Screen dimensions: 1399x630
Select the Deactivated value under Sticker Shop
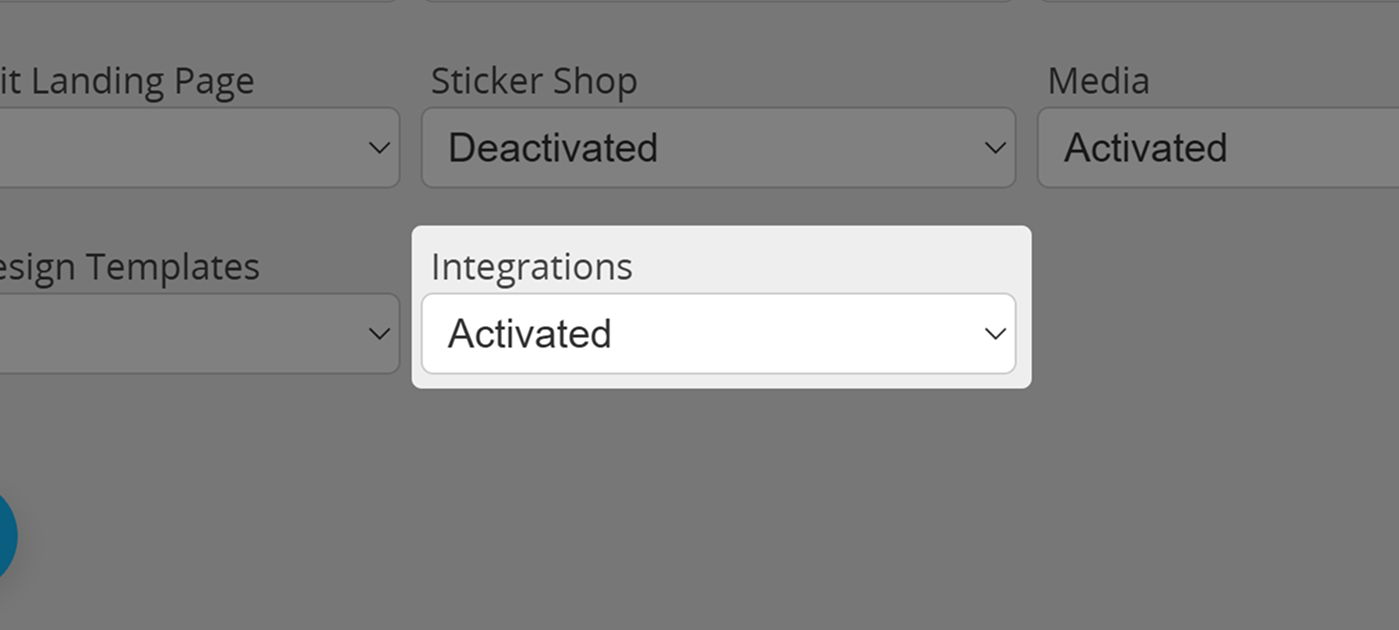[553, 147]
